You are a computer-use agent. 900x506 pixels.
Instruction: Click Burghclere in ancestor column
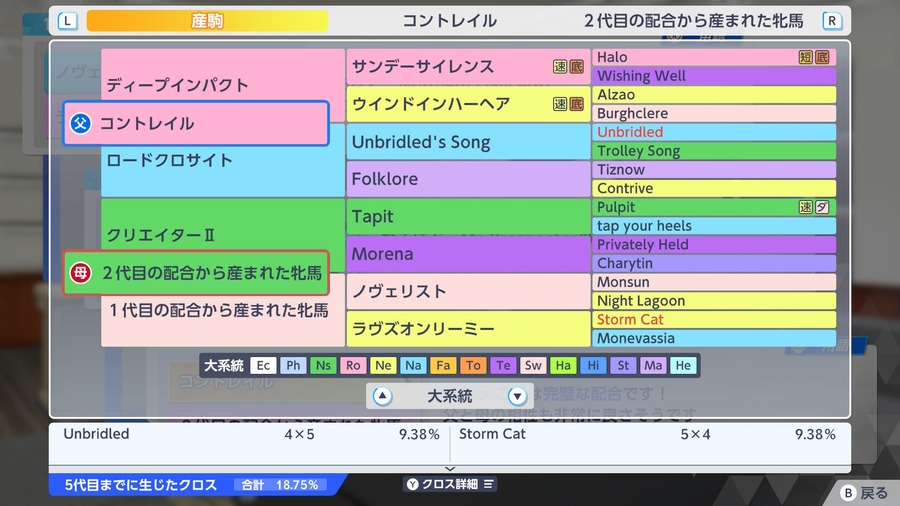pos(714,113)
